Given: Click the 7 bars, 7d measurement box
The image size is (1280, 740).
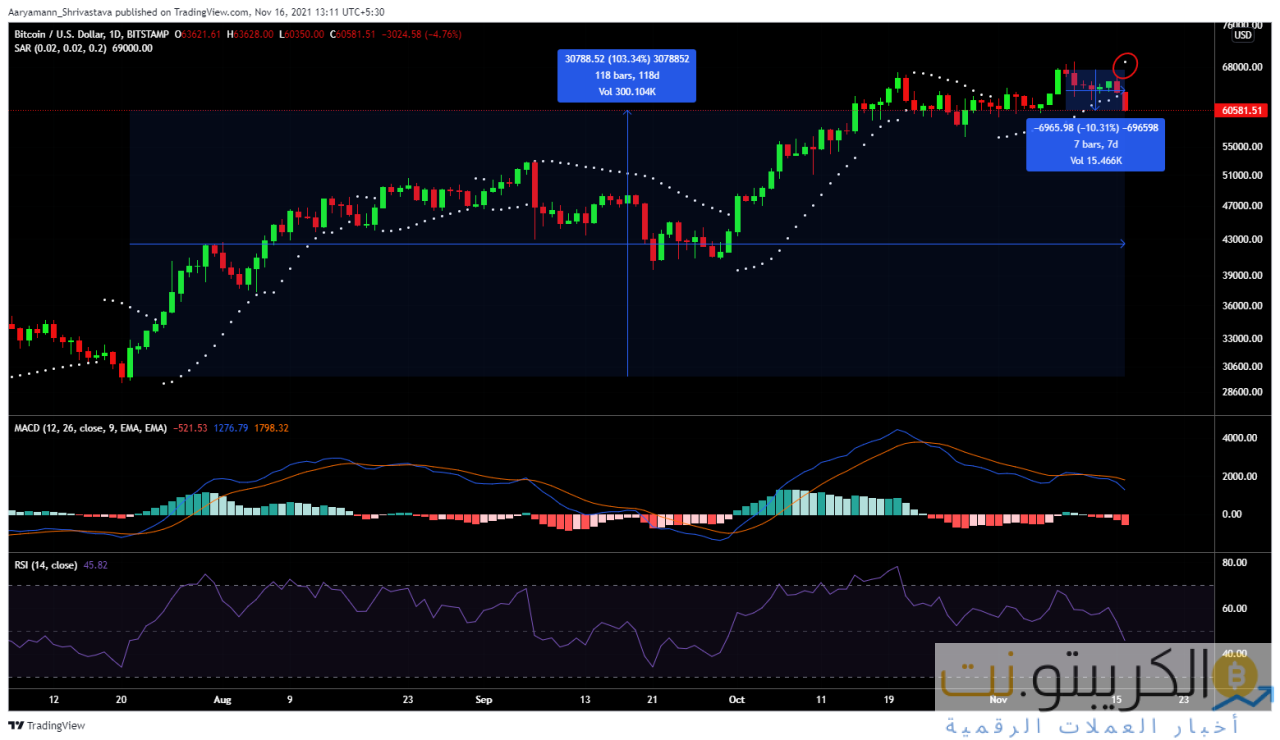Looking at the screenshot, I should 1095,144.
